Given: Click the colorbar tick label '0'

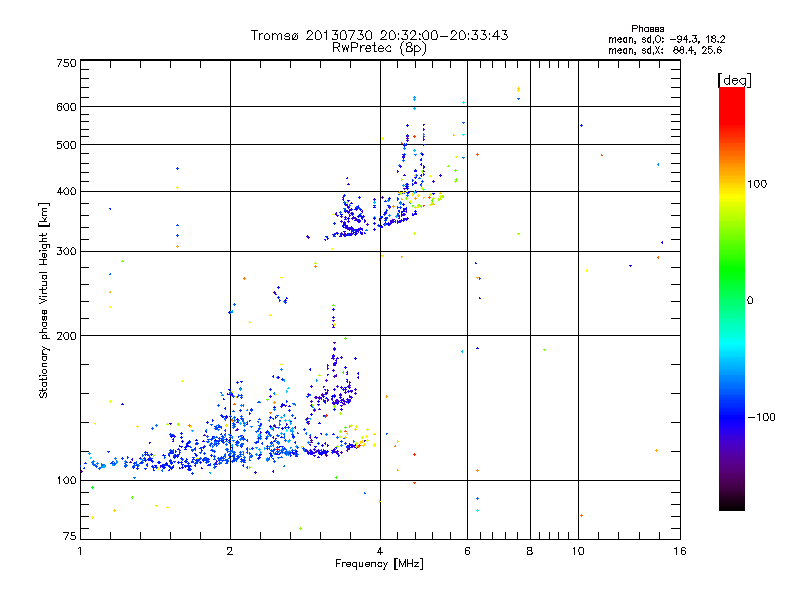Looking at the screenshot, I should tap(750, 301).
